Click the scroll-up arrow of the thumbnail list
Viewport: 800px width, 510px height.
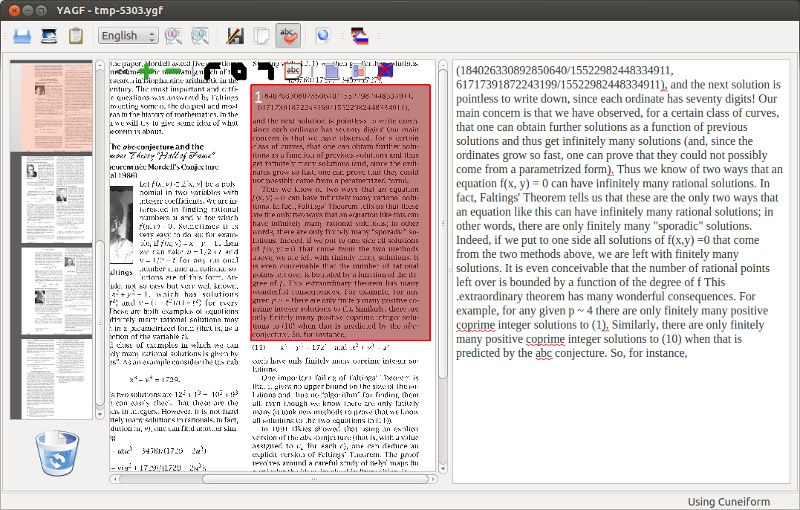(100, 64)
